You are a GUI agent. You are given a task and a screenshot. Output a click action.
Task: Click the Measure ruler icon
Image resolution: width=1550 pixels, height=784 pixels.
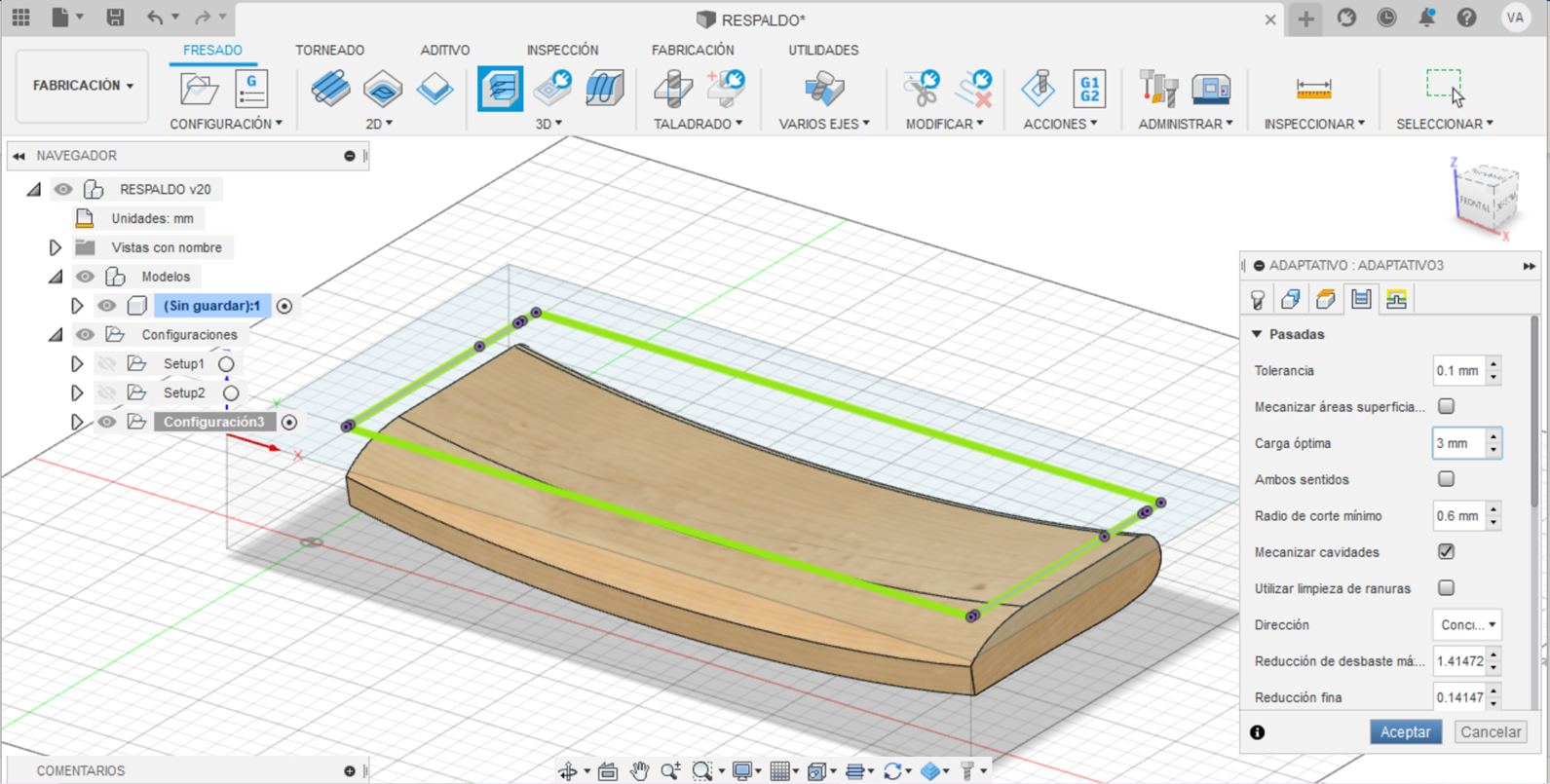1314,90
